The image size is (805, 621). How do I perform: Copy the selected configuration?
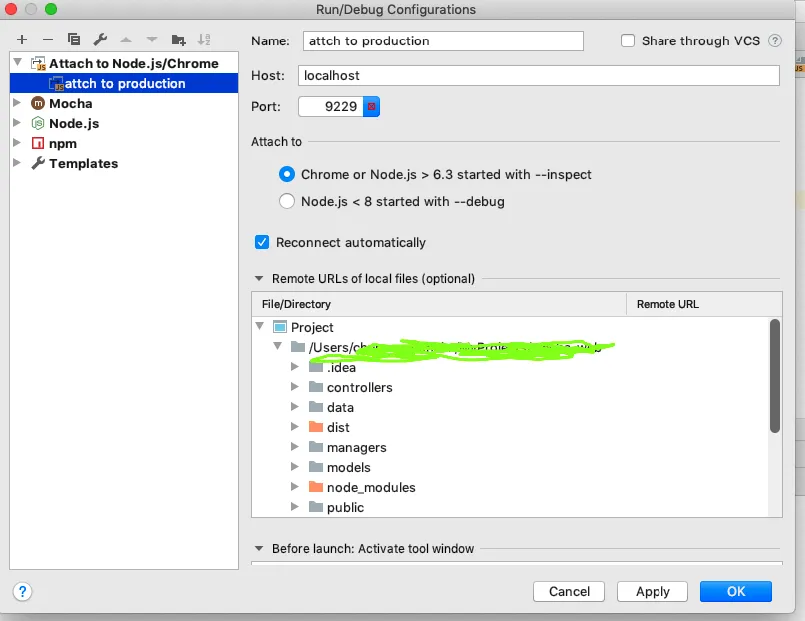point(74,40)
